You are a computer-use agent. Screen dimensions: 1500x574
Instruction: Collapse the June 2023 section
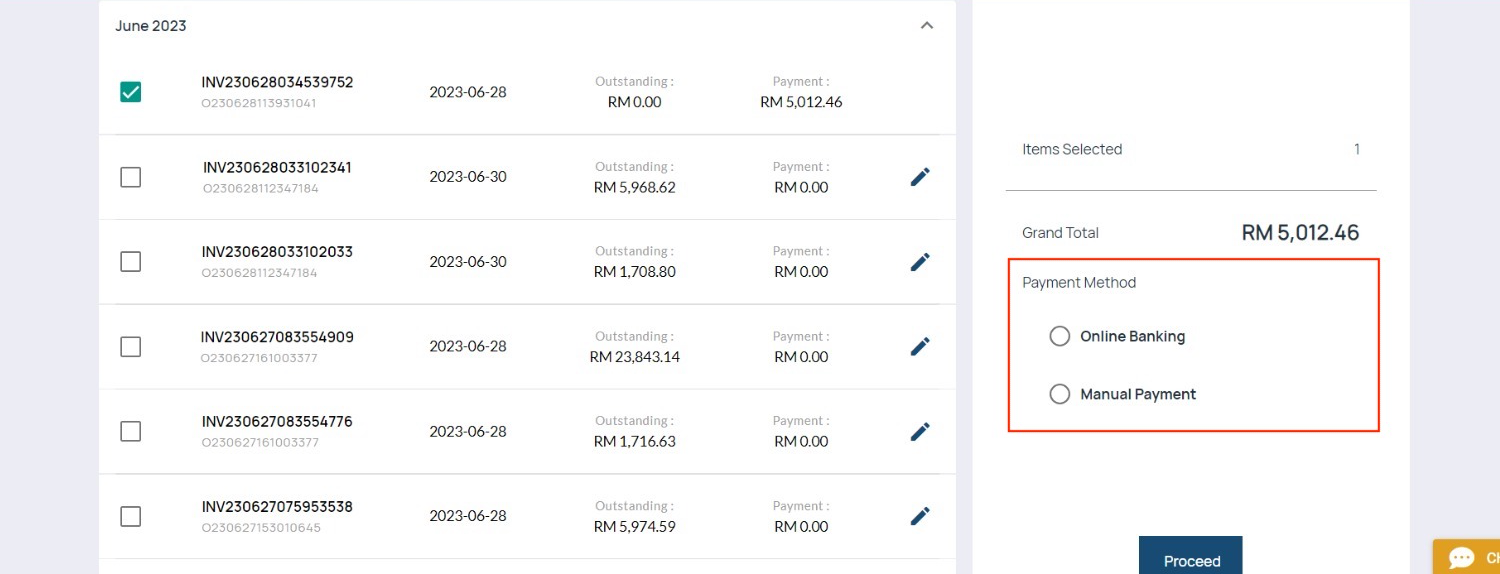[x=927, y=26]
